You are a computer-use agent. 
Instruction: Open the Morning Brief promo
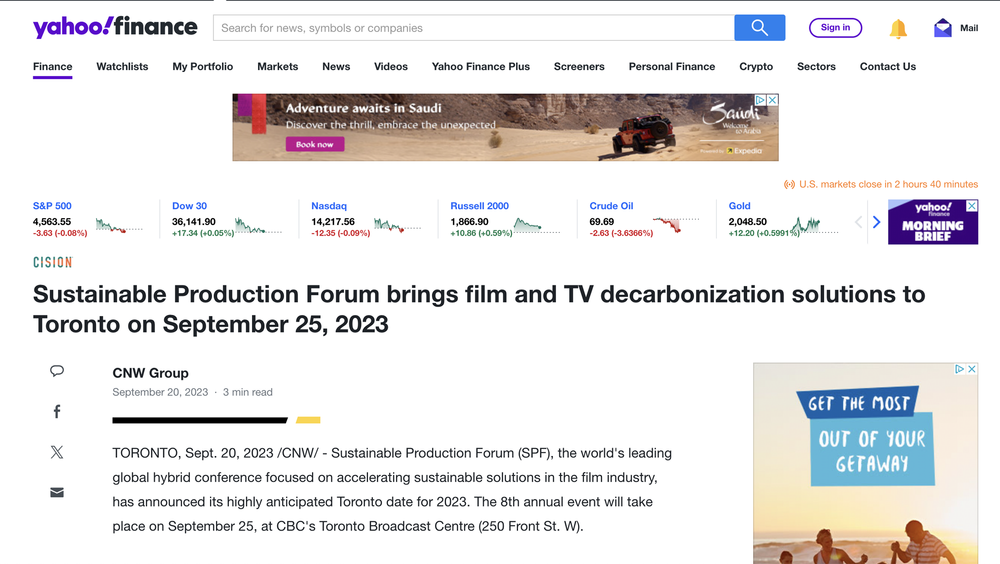(x=932, y=222)
